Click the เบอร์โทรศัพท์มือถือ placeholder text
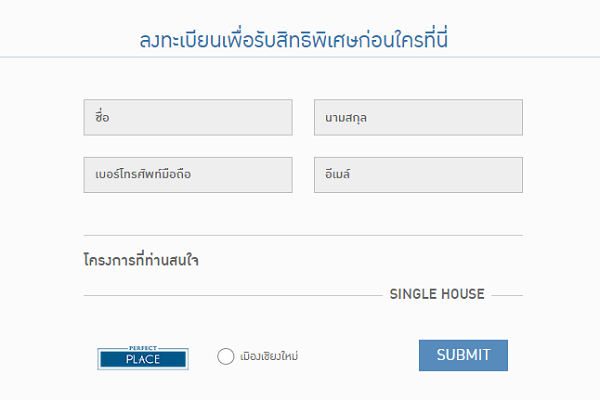 (x=143, y=174)
